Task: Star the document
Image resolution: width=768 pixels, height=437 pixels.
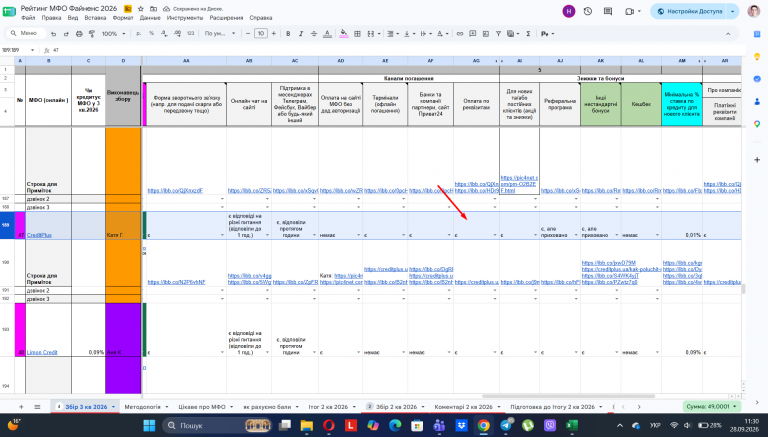Action: 141,9
